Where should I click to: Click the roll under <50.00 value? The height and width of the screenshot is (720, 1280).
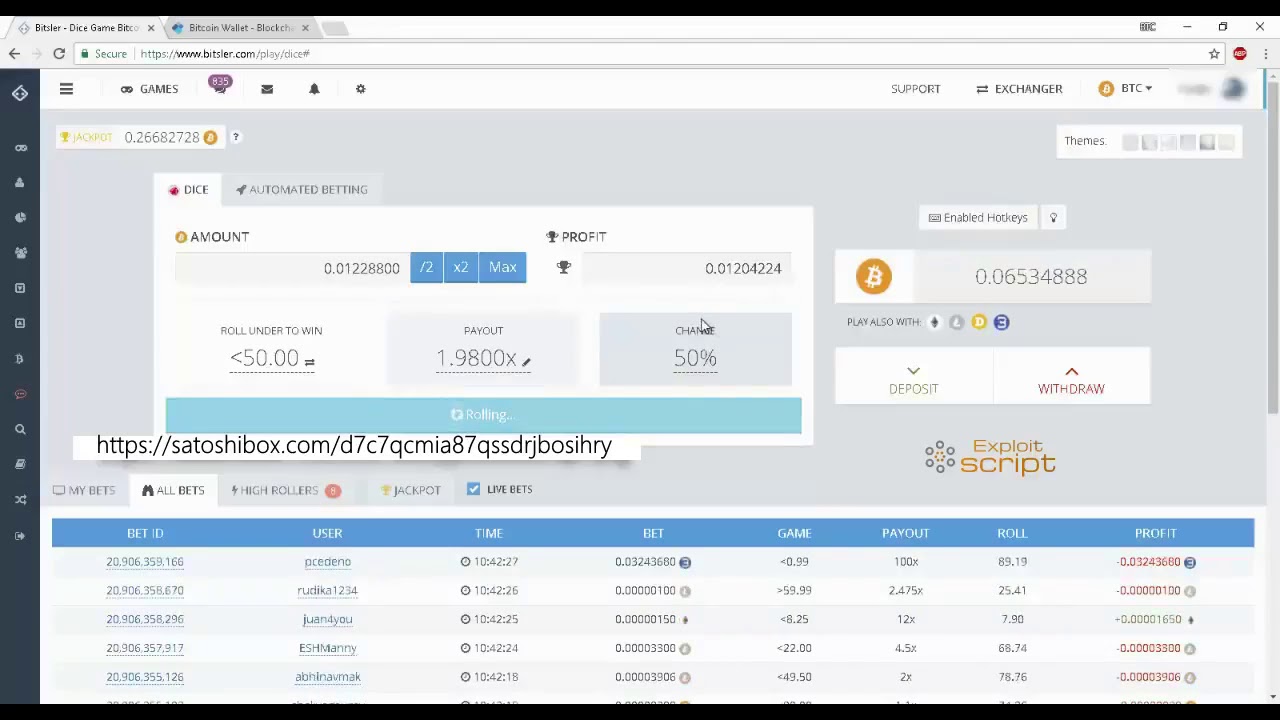264,358
